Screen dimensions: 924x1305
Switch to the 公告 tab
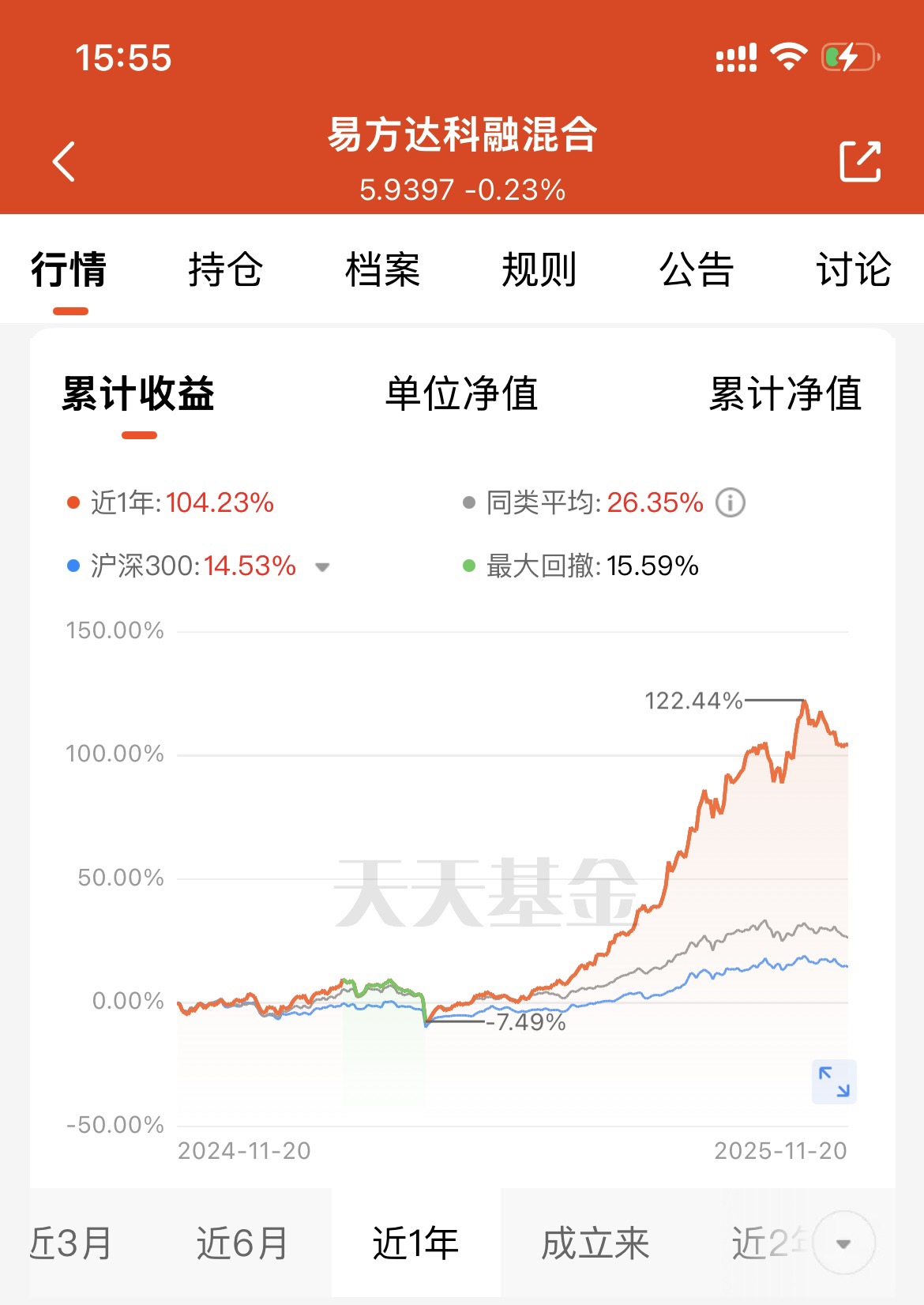pyautogui.click(x=697, y=269)
